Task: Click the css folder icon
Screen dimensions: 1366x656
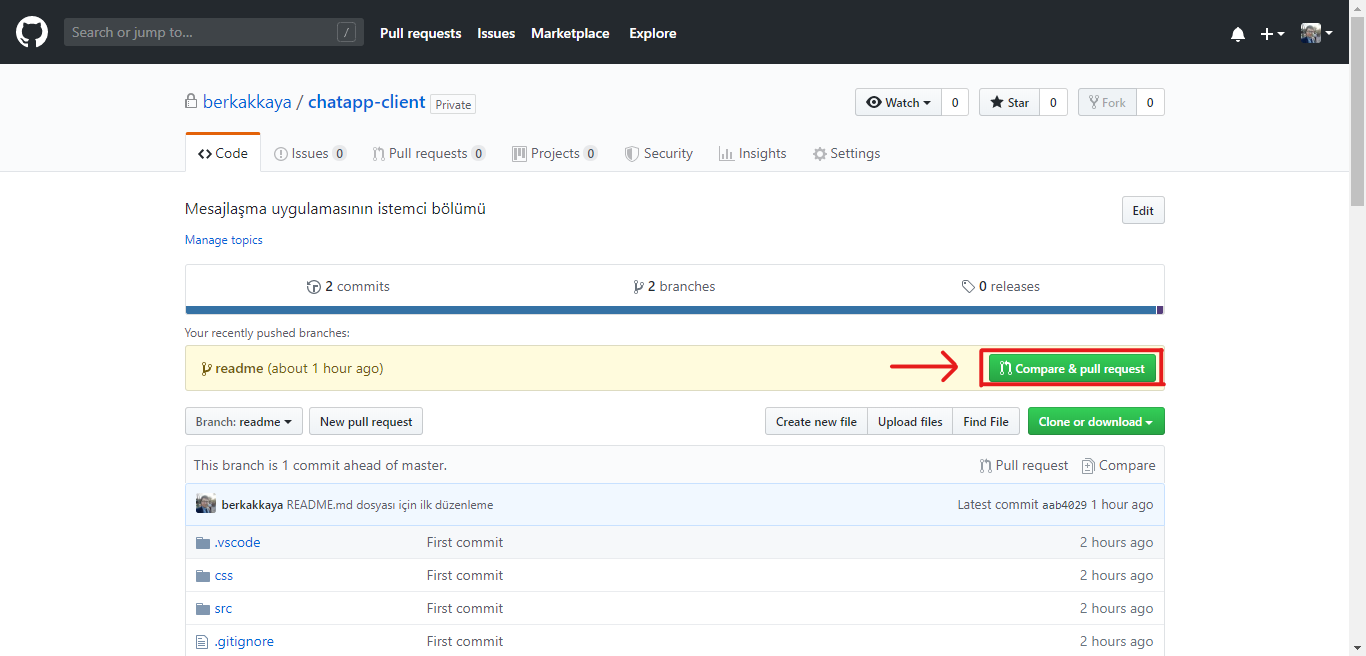Action: (x=203, y=575)
